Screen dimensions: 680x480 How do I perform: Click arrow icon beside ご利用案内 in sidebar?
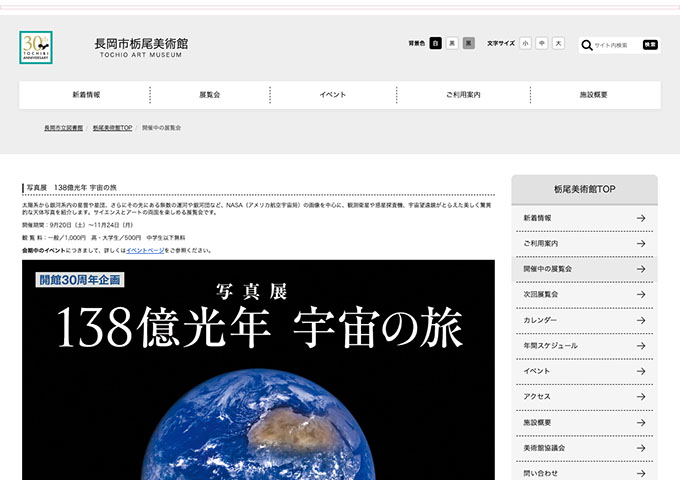point(640,243)
